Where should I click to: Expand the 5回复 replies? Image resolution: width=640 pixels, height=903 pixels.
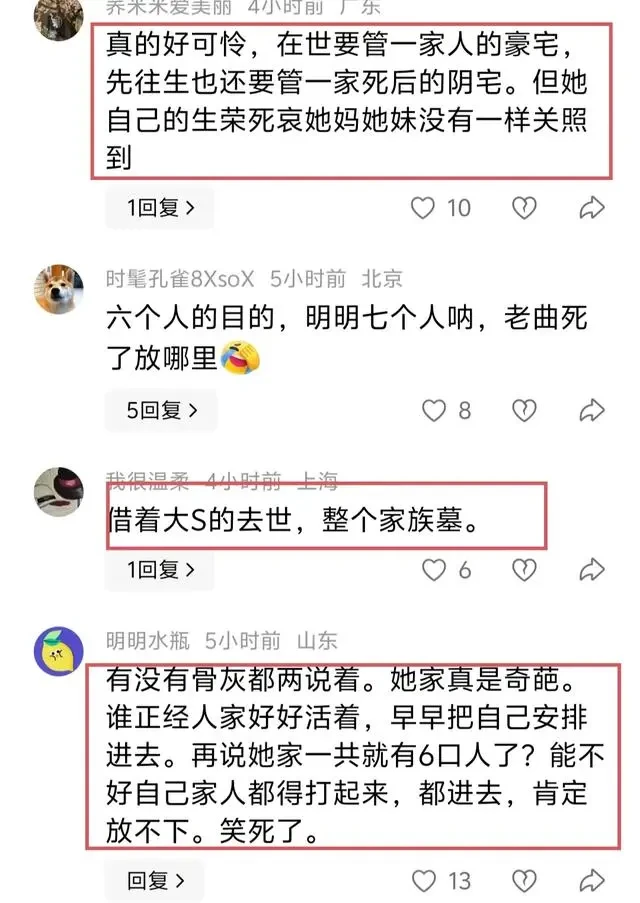pyautogui.click(x=161, y=411)
